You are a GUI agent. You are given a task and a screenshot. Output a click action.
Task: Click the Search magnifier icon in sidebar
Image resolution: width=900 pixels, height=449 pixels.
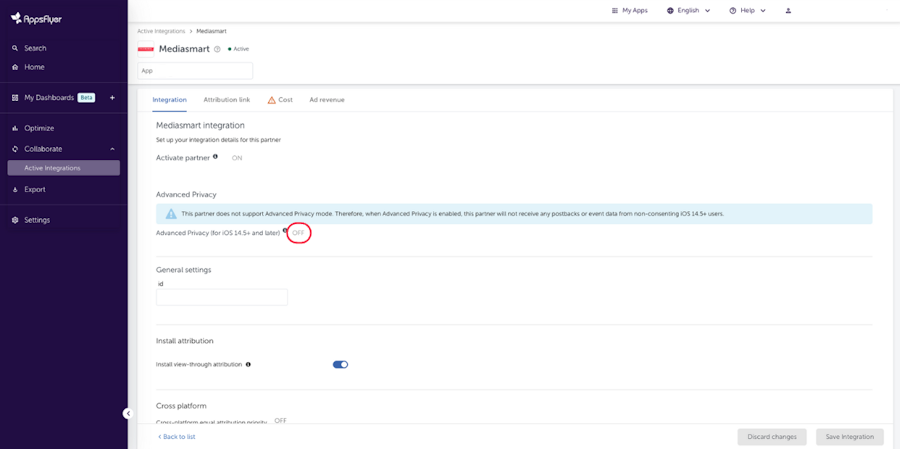tap(15, 48)
